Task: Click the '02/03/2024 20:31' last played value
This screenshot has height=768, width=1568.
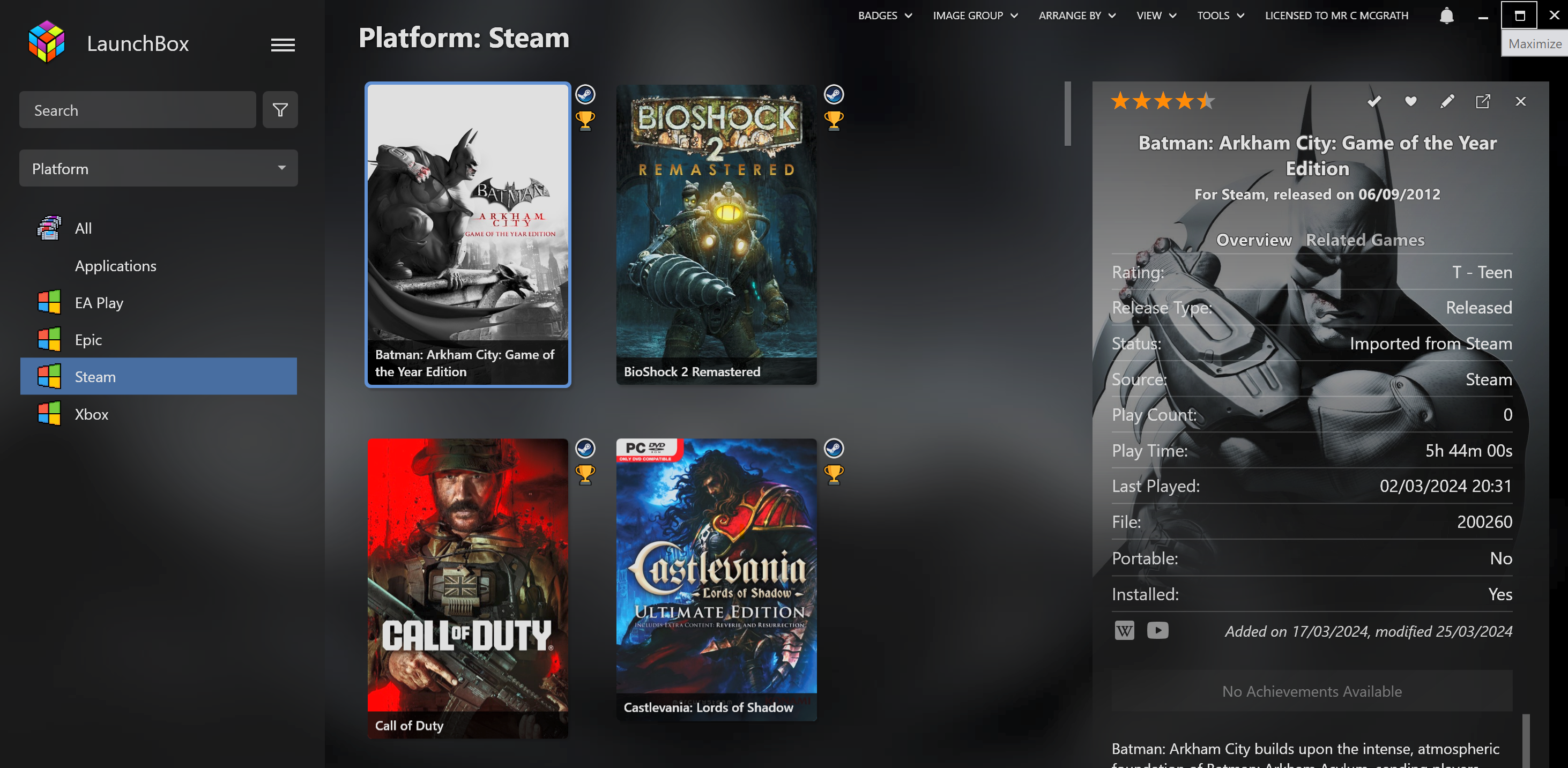Action: point(1445,486)
